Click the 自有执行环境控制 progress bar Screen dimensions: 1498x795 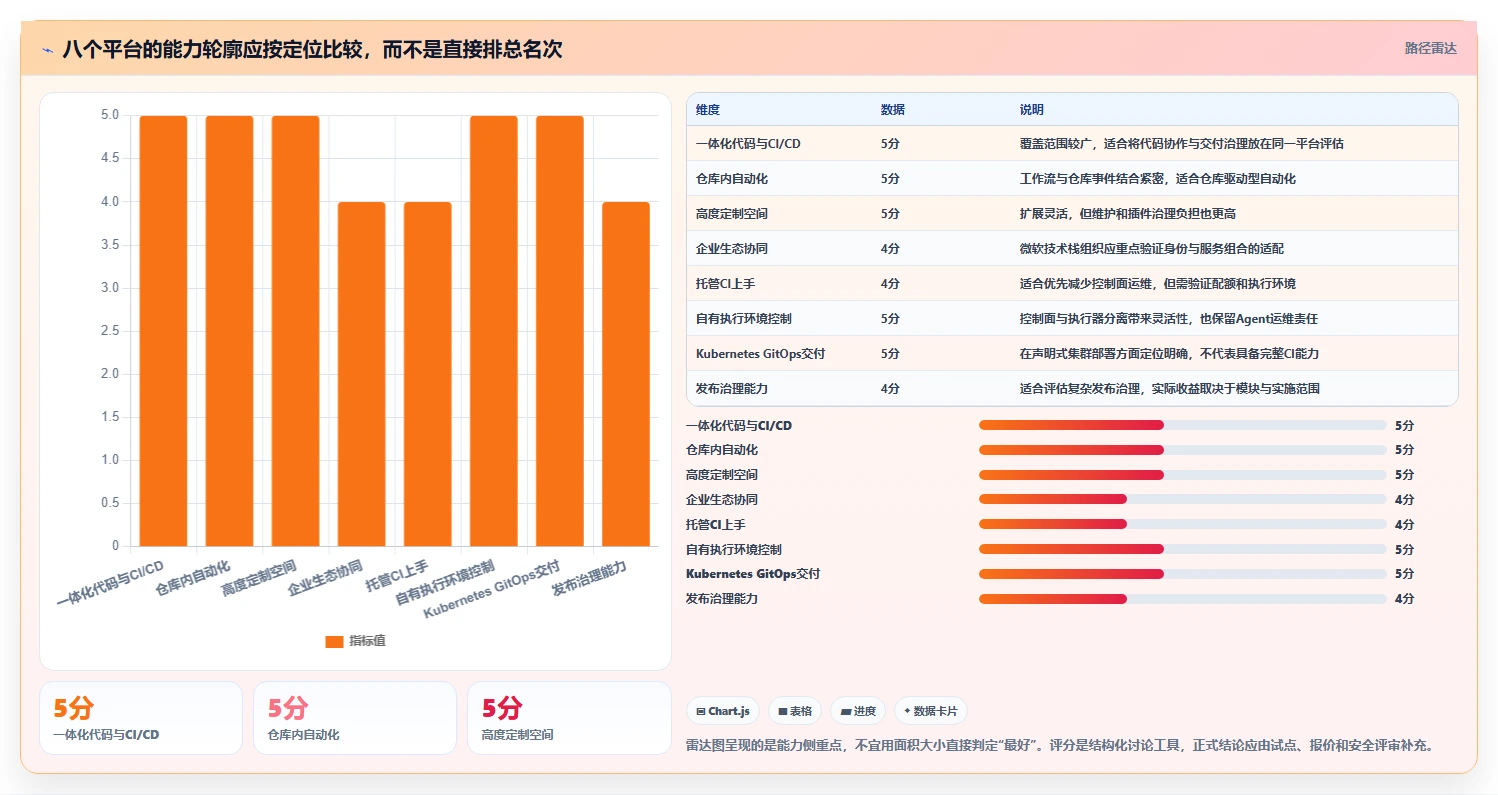coord(1183,549)
